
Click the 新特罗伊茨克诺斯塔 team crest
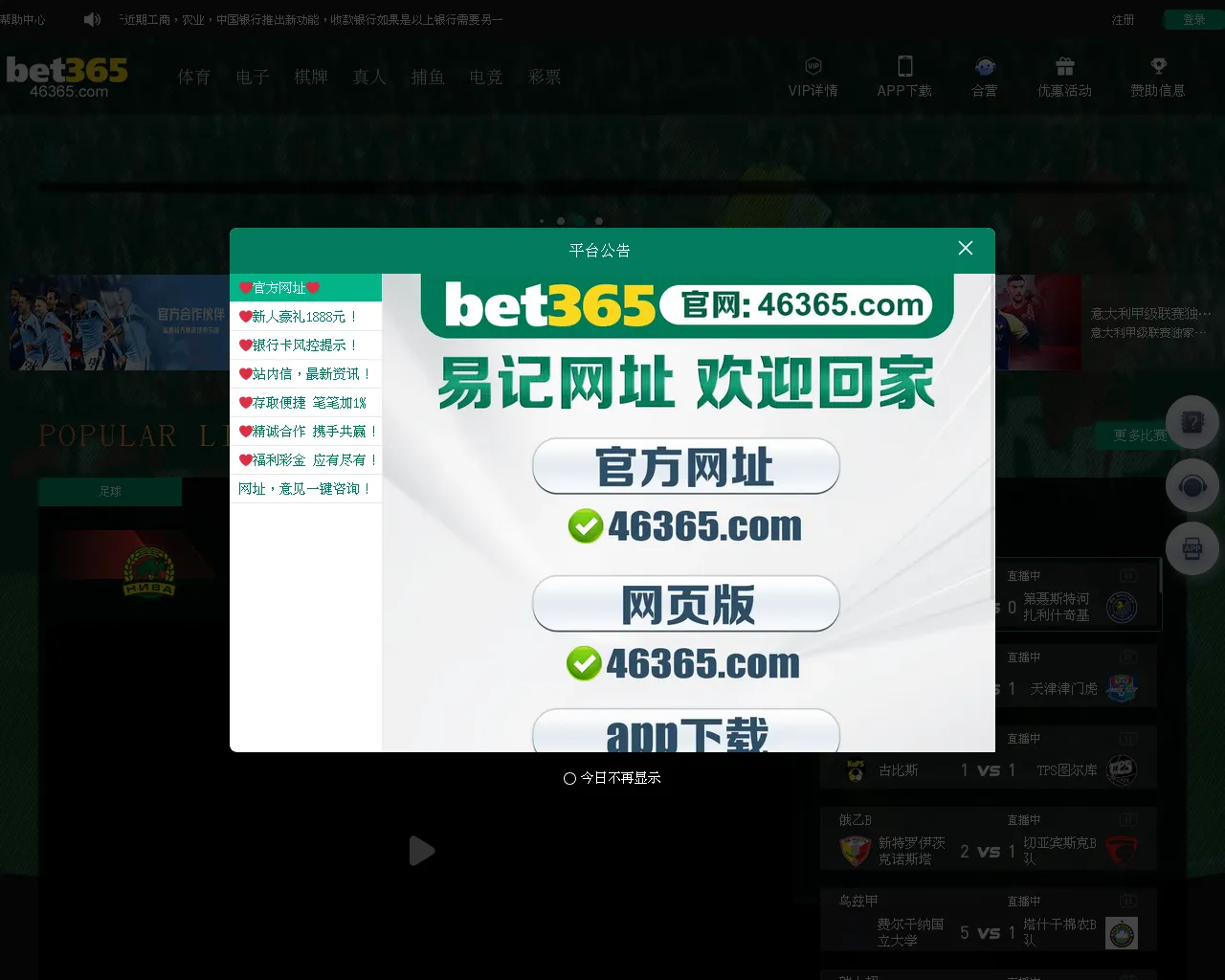[x=855, y=851]
